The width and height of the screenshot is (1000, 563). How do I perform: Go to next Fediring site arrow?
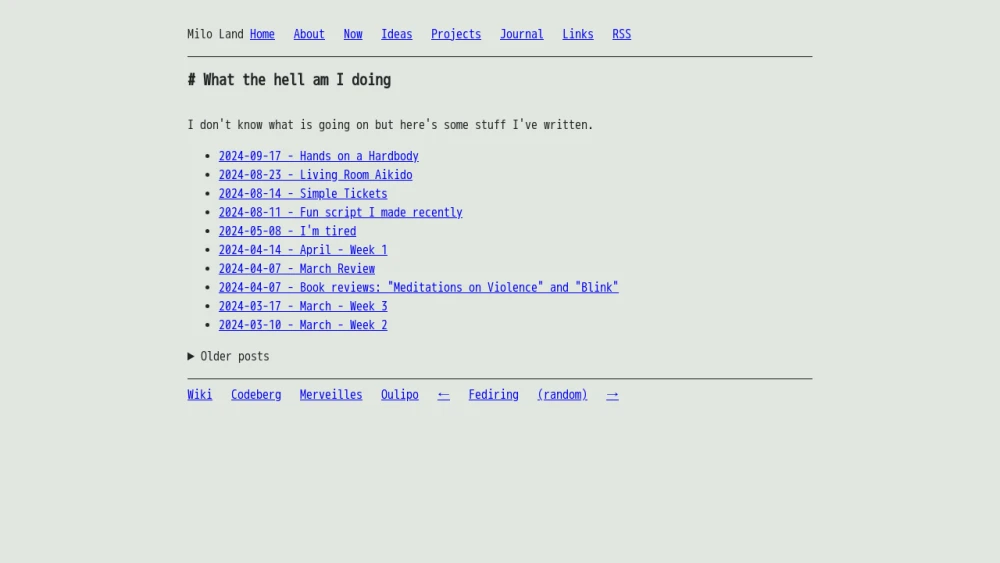click(x=612, y=395)
